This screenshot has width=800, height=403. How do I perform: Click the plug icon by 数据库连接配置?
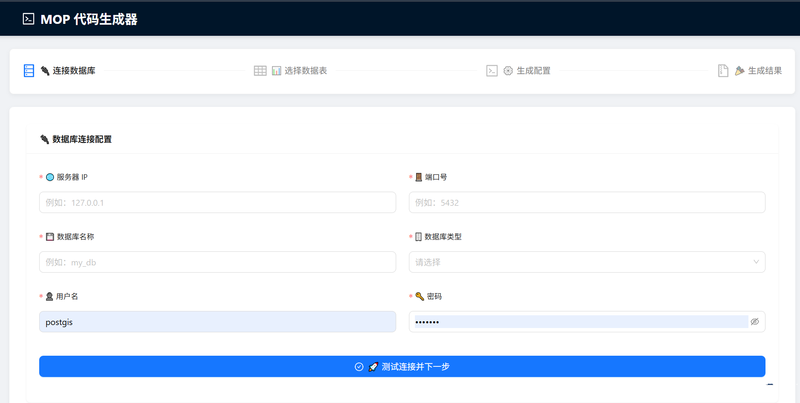45,139
